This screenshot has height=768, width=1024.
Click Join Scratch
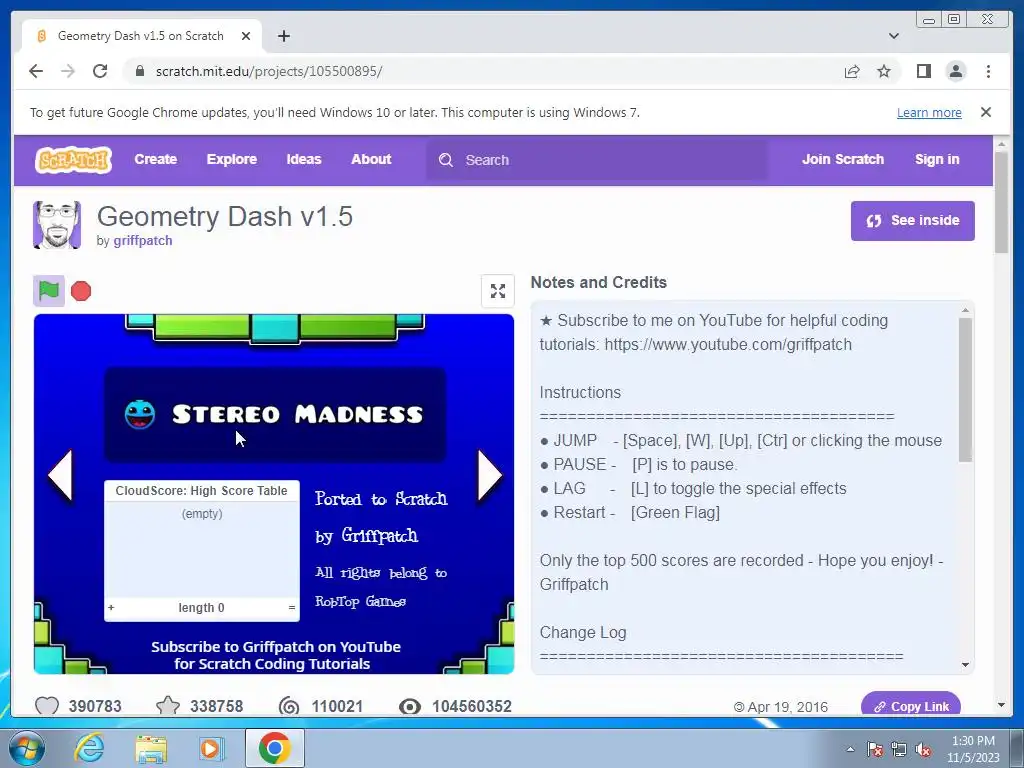[x=842, y=159]
